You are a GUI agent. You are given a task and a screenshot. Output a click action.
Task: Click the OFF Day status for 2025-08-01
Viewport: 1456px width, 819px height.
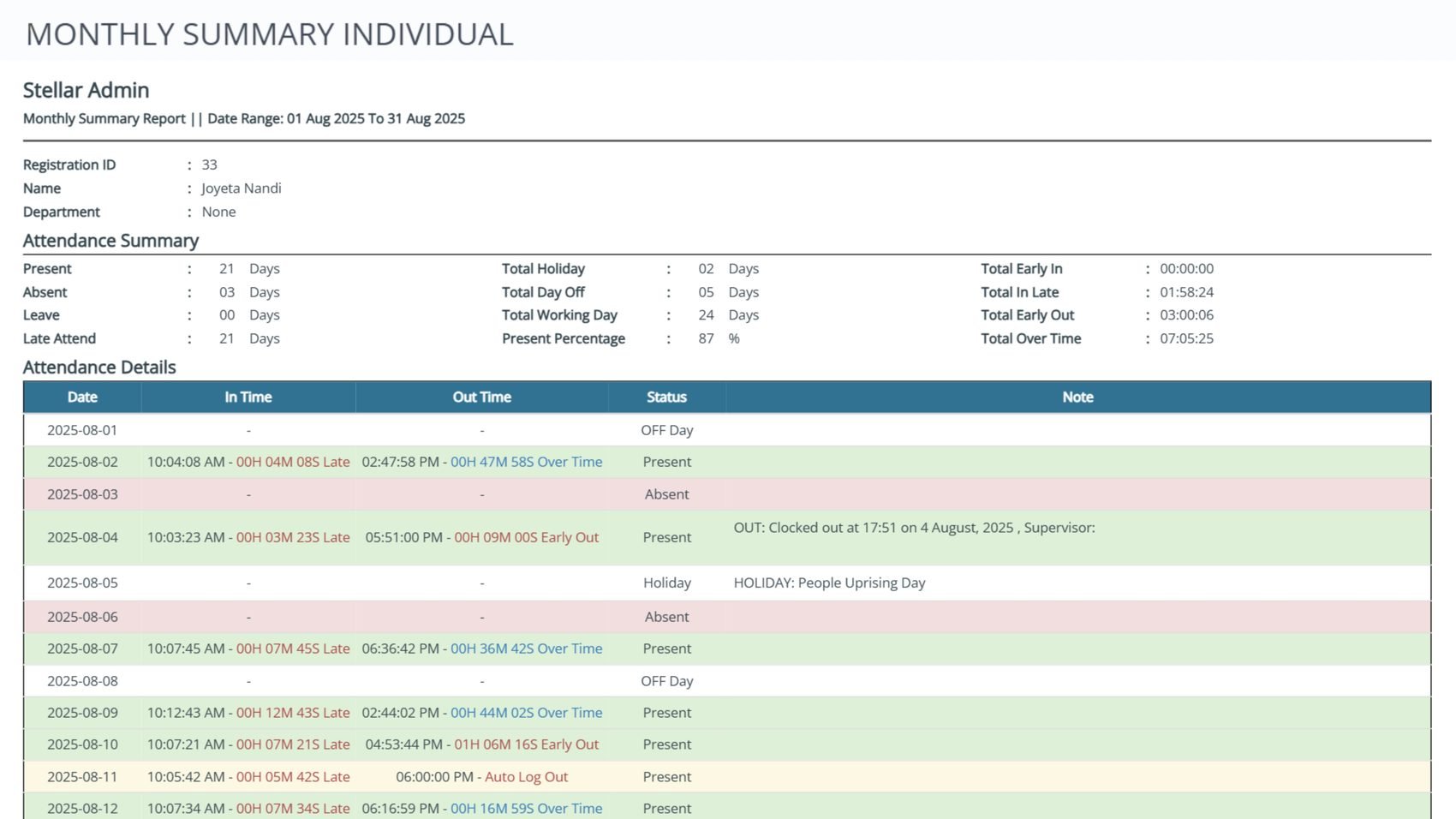pyautogui.click(x=667, y=430)
